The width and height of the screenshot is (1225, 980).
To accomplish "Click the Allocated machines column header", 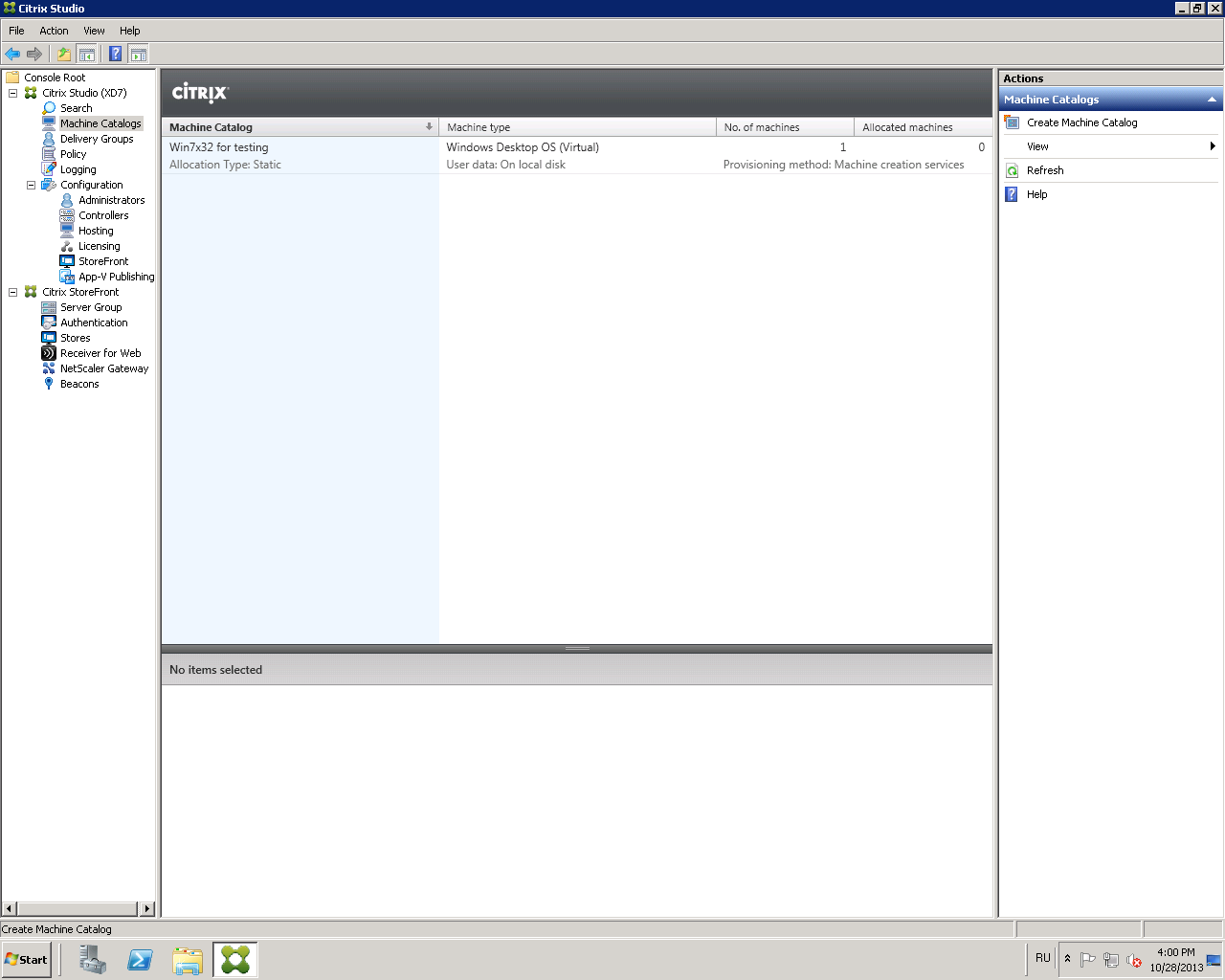I will click(x=923, y=127).
